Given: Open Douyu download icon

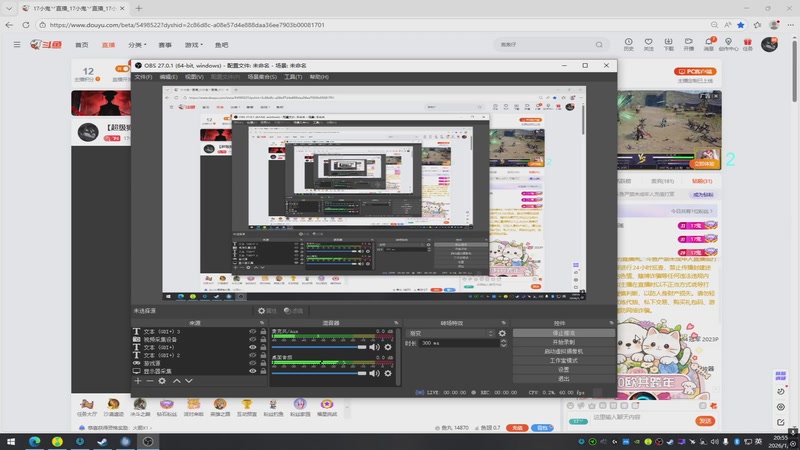Looking at the screenshot, I should pos(668,44).
